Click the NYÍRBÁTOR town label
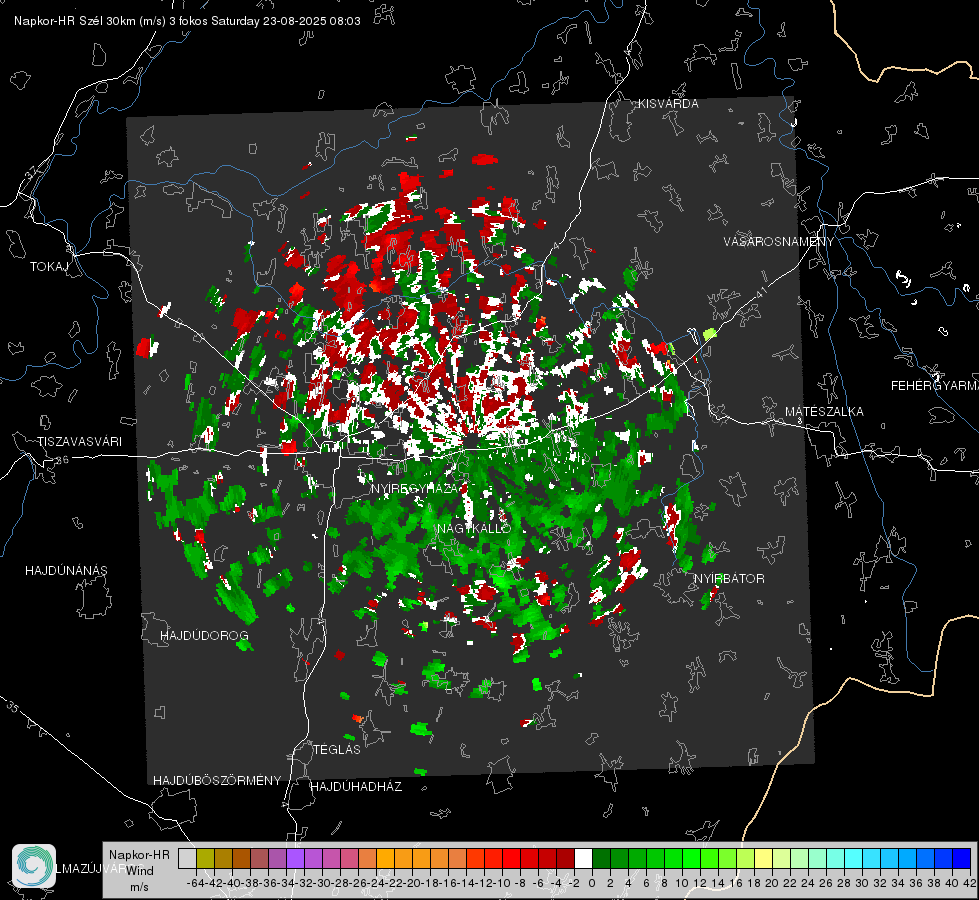979x900 pixels. click(x=729, y=579)
